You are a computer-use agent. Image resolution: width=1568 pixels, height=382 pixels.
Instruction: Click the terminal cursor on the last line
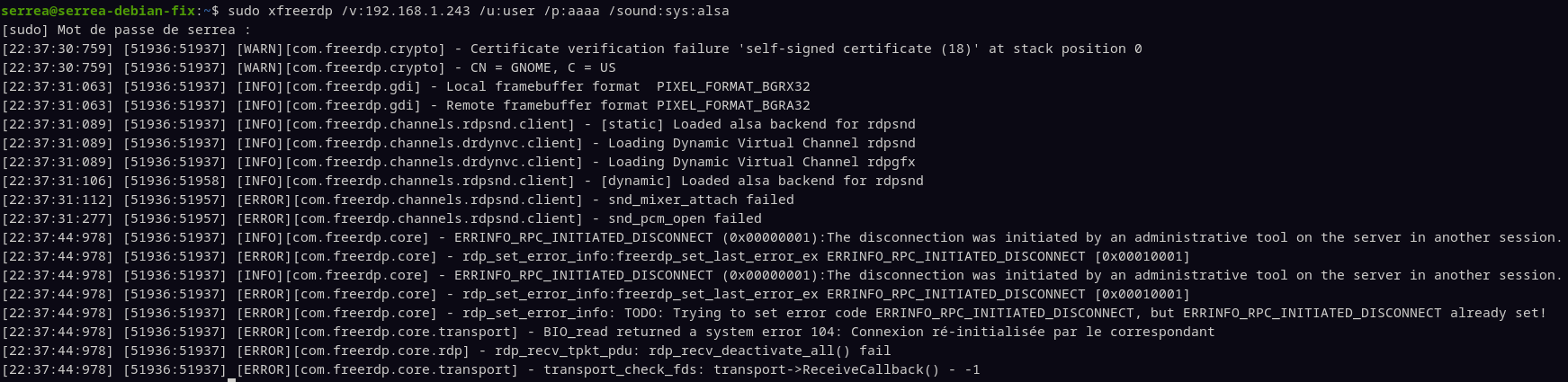pyautogui.click(x=232, y=380)
